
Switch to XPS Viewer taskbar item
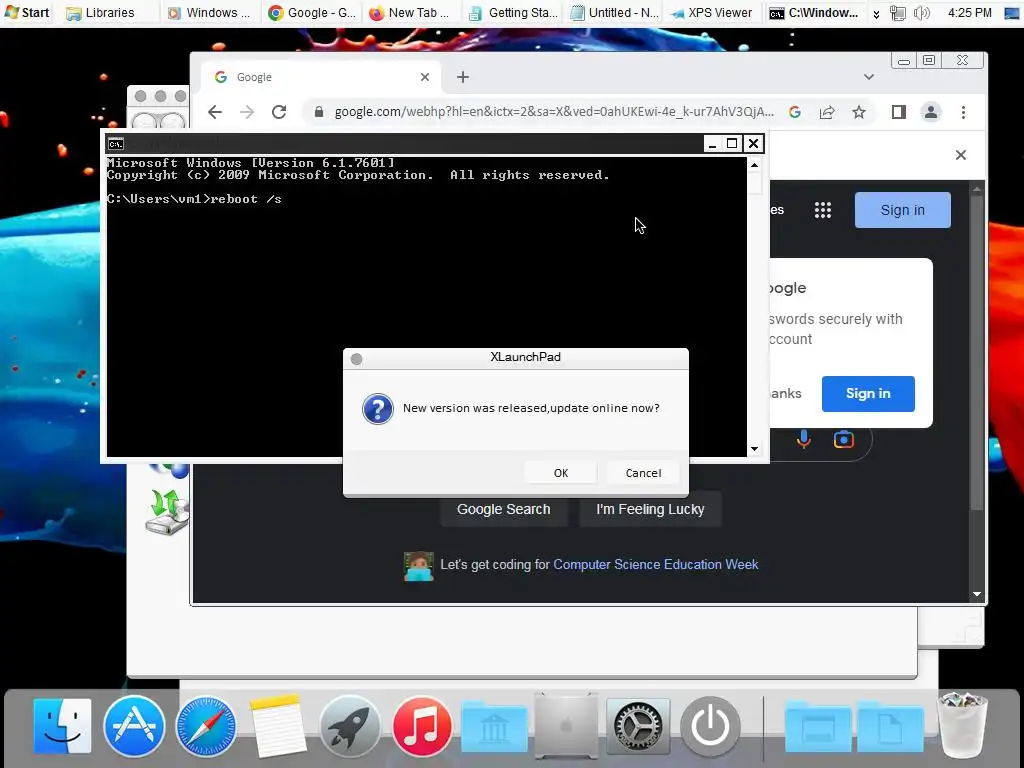click(x=714, y=12)
